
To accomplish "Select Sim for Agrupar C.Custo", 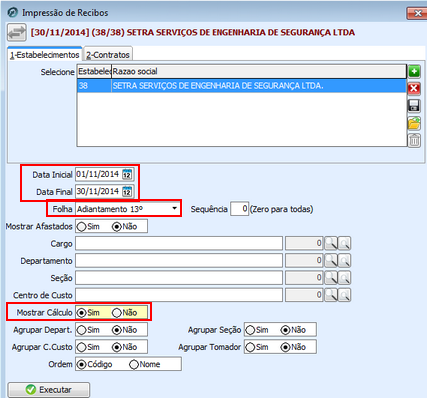I will pyautogui.click(x=81, y=348).
